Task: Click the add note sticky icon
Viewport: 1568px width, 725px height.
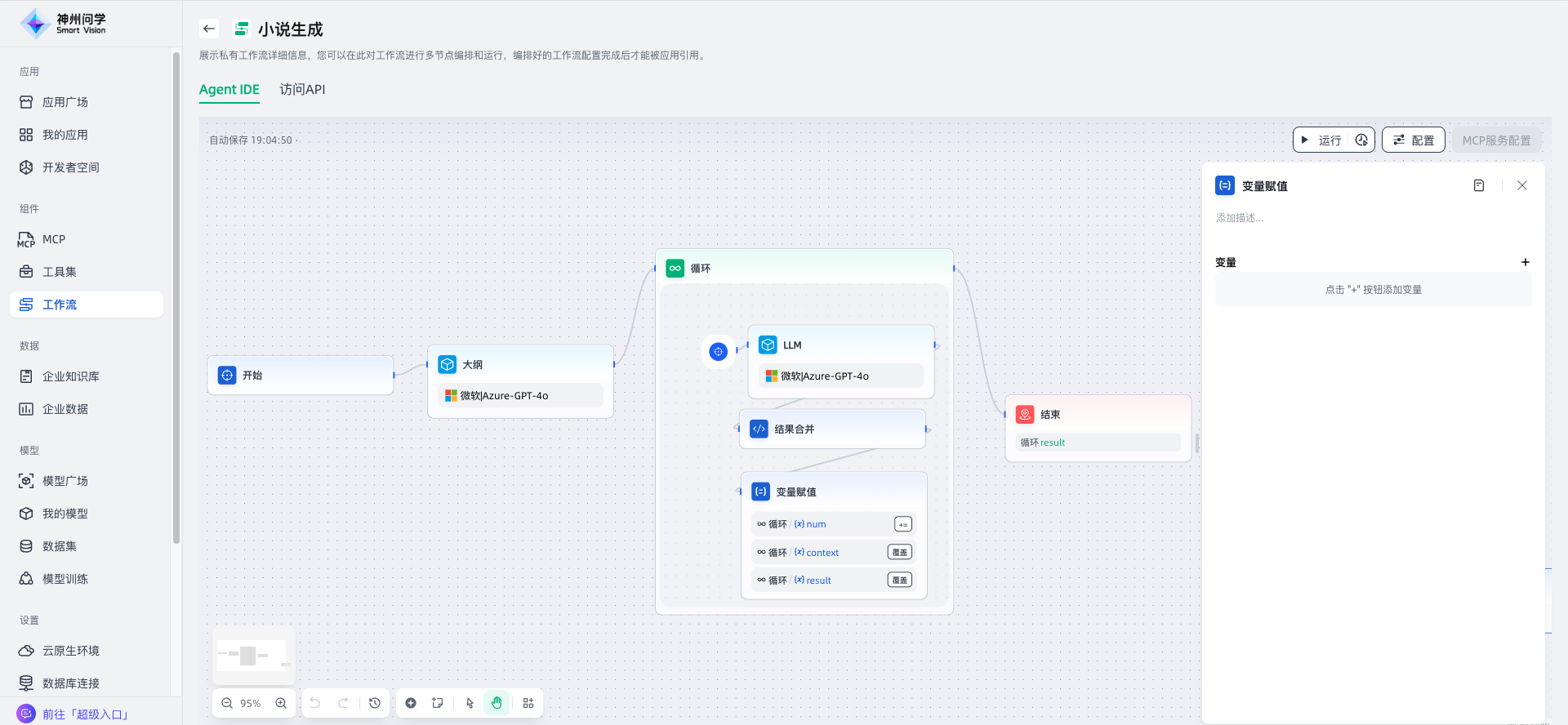Action: pos(438,703)
